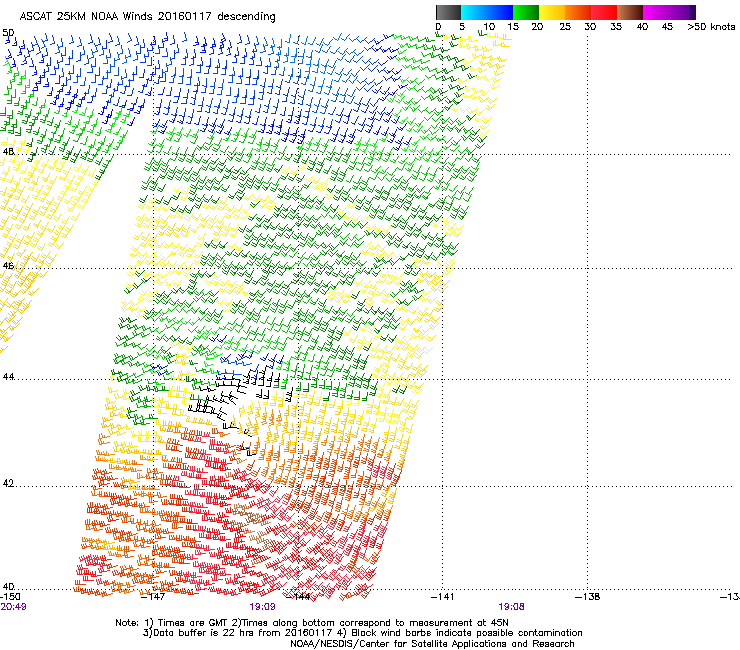Click the latitude label '44'
This screenshot has height=650, width=740.
coord(8,377)
